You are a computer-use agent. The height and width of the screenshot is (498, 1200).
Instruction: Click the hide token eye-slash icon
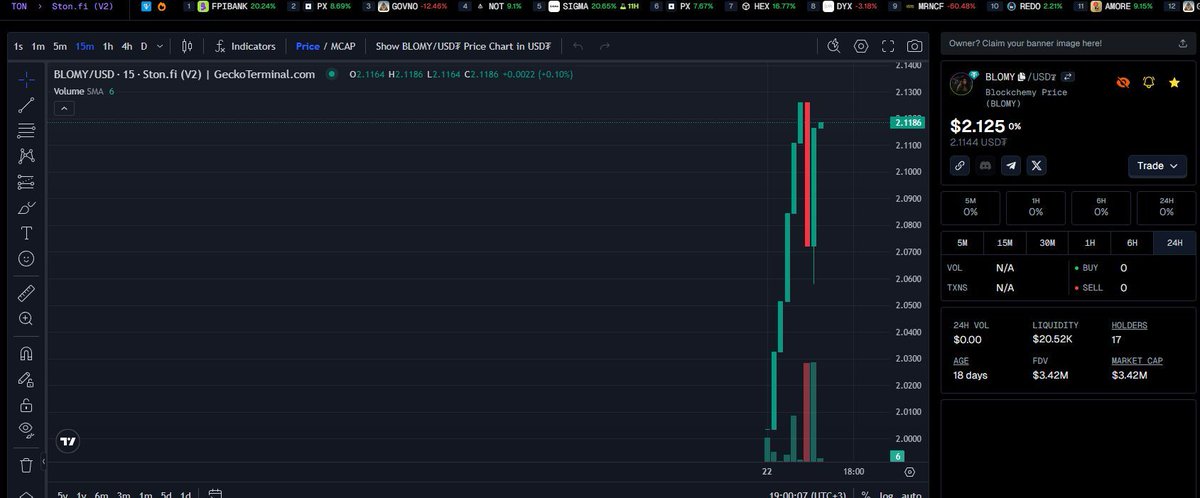[1123, 82]
